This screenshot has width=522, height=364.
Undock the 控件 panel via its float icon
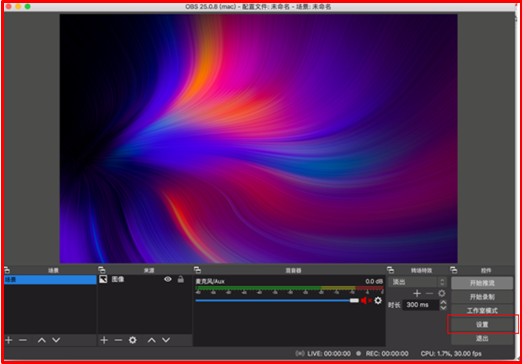[x=454, y=270]
